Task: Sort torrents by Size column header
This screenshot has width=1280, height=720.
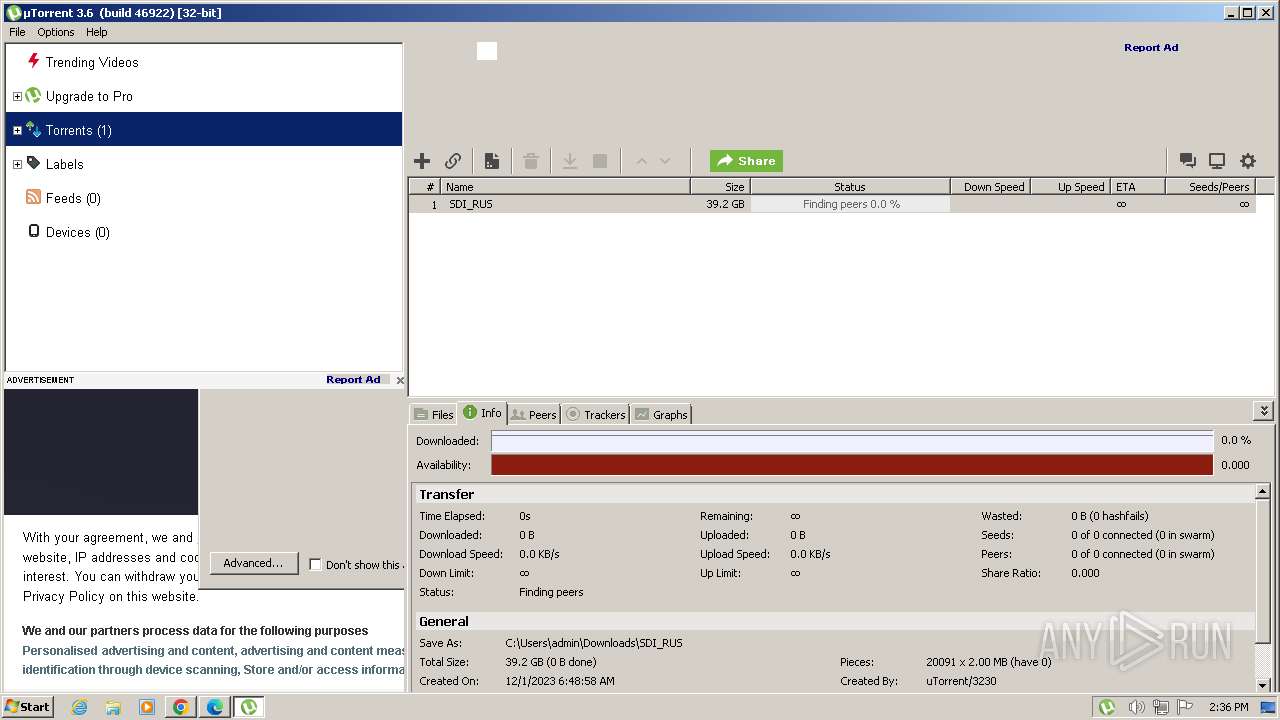Action: tap(721, 187)
